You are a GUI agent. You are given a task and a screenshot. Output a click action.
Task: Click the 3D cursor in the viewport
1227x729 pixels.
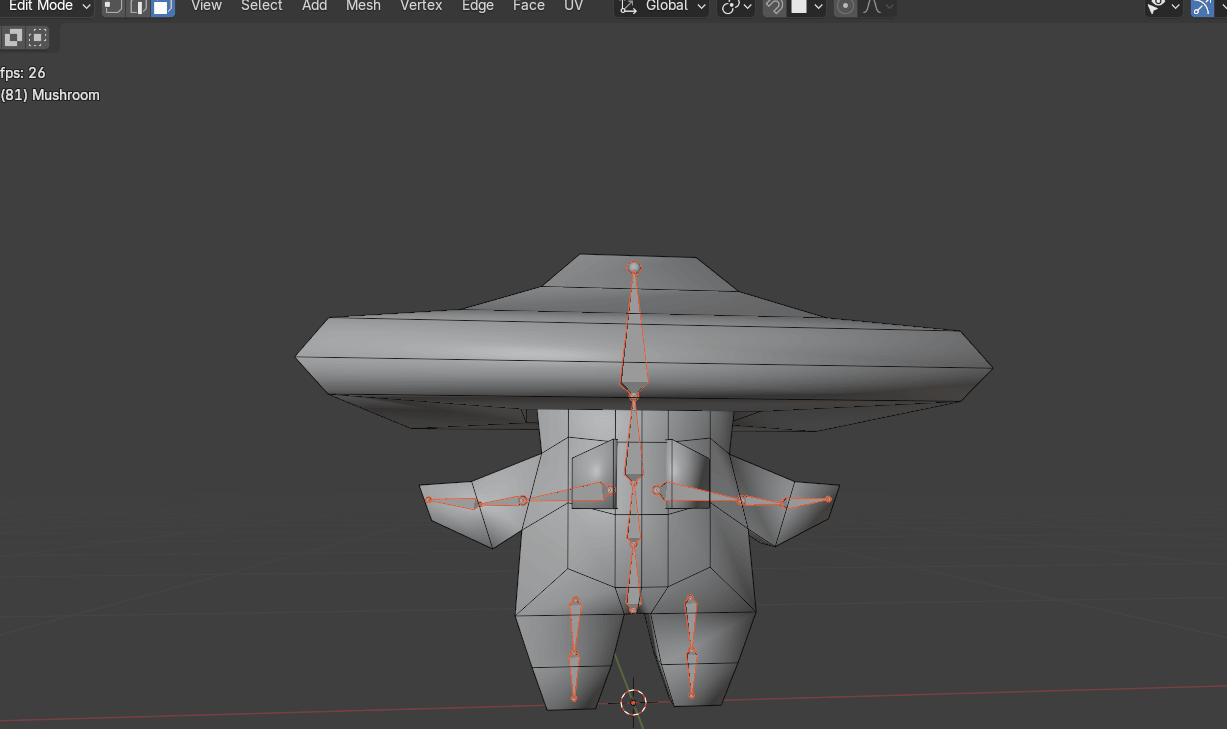[x=633, y=702]
